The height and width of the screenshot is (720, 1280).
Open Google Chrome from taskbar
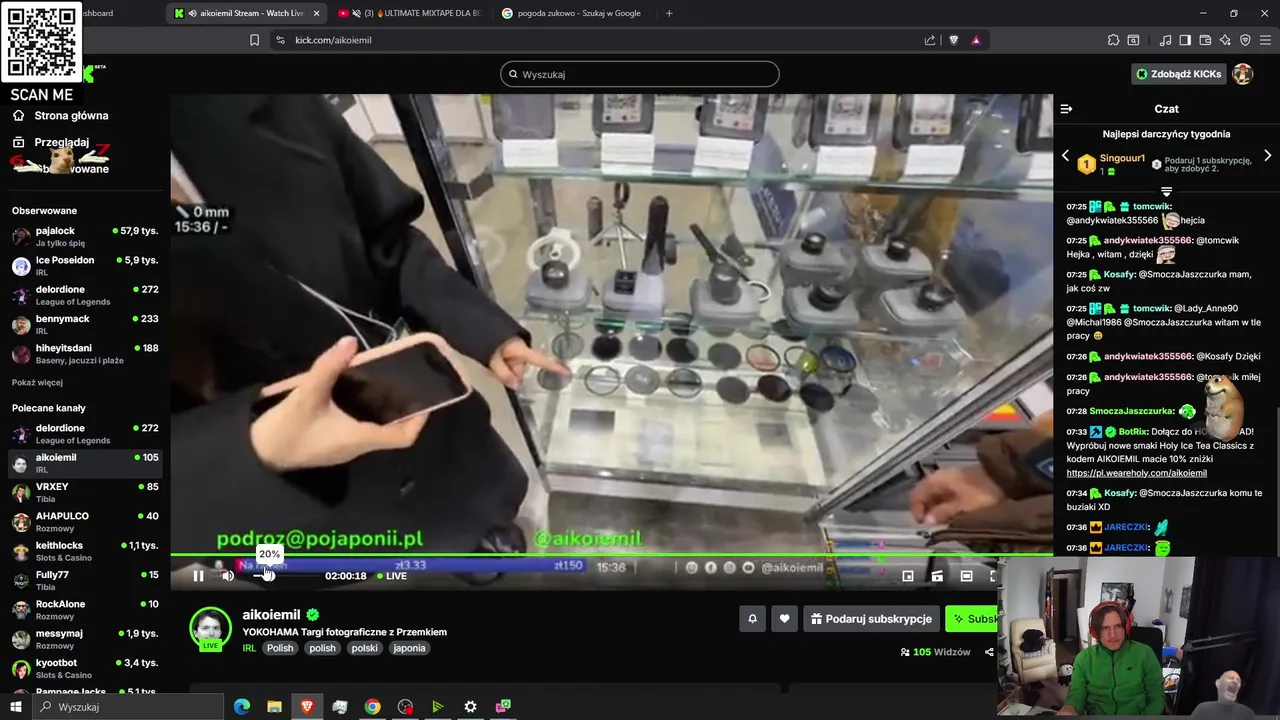coord(372,707)
